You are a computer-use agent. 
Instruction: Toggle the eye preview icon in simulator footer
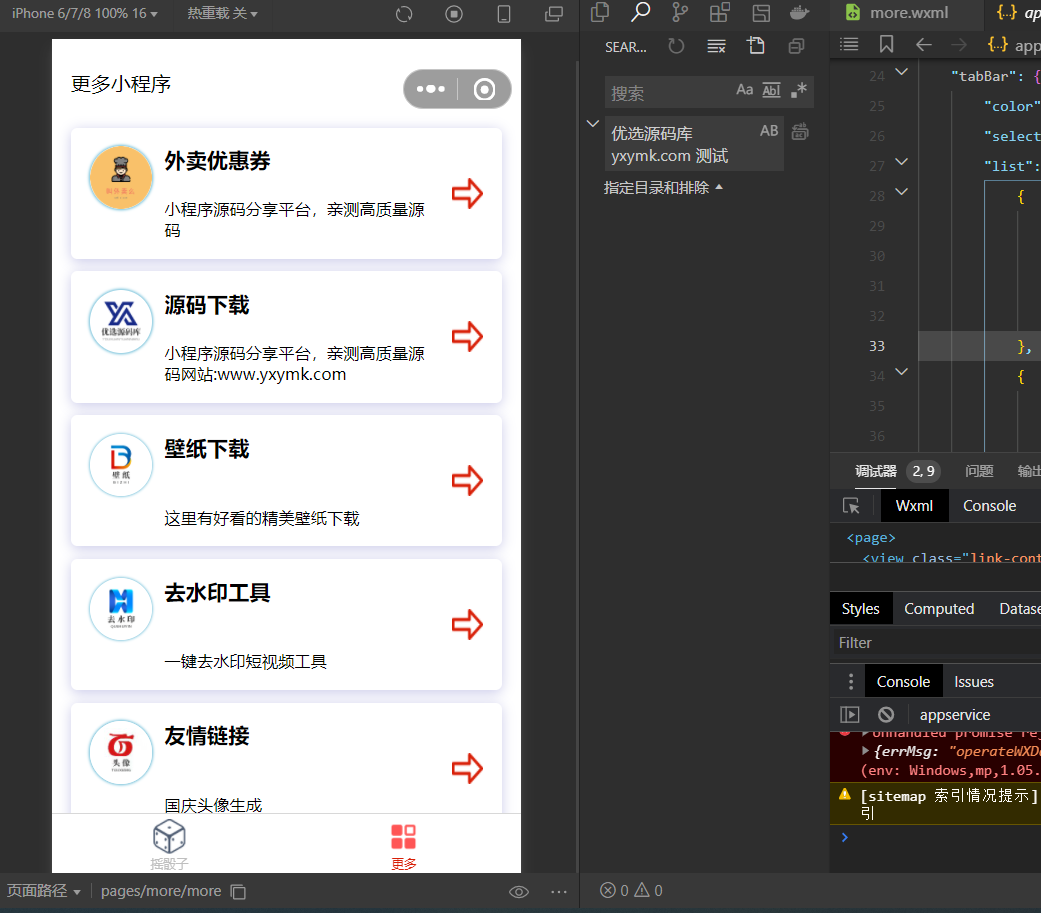(519, 892)
